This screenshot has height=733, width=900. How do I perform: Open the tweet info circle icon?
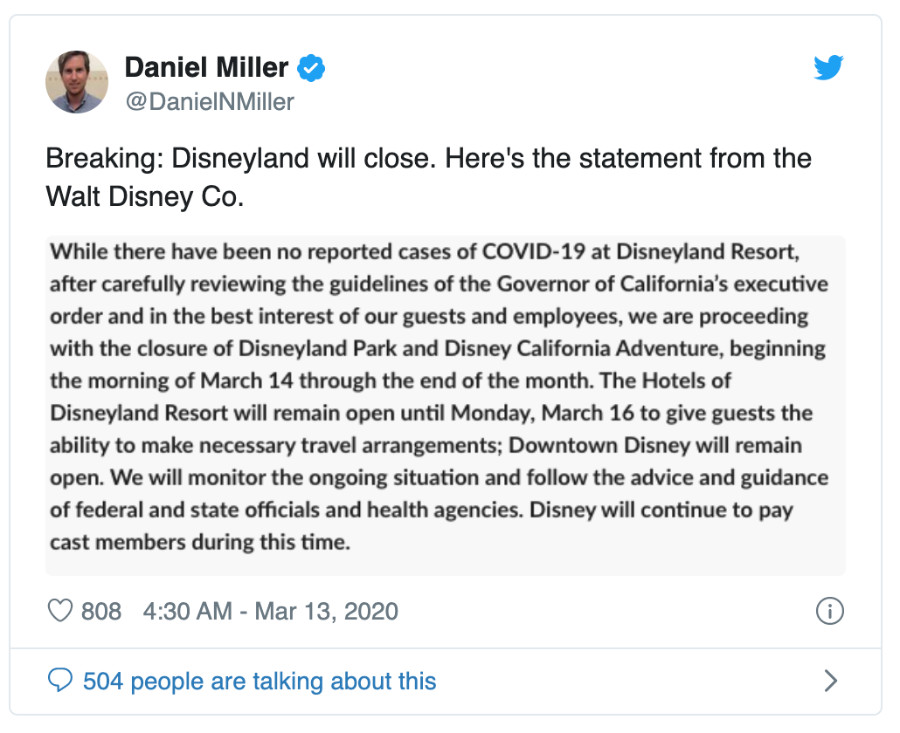pos(829,611)
